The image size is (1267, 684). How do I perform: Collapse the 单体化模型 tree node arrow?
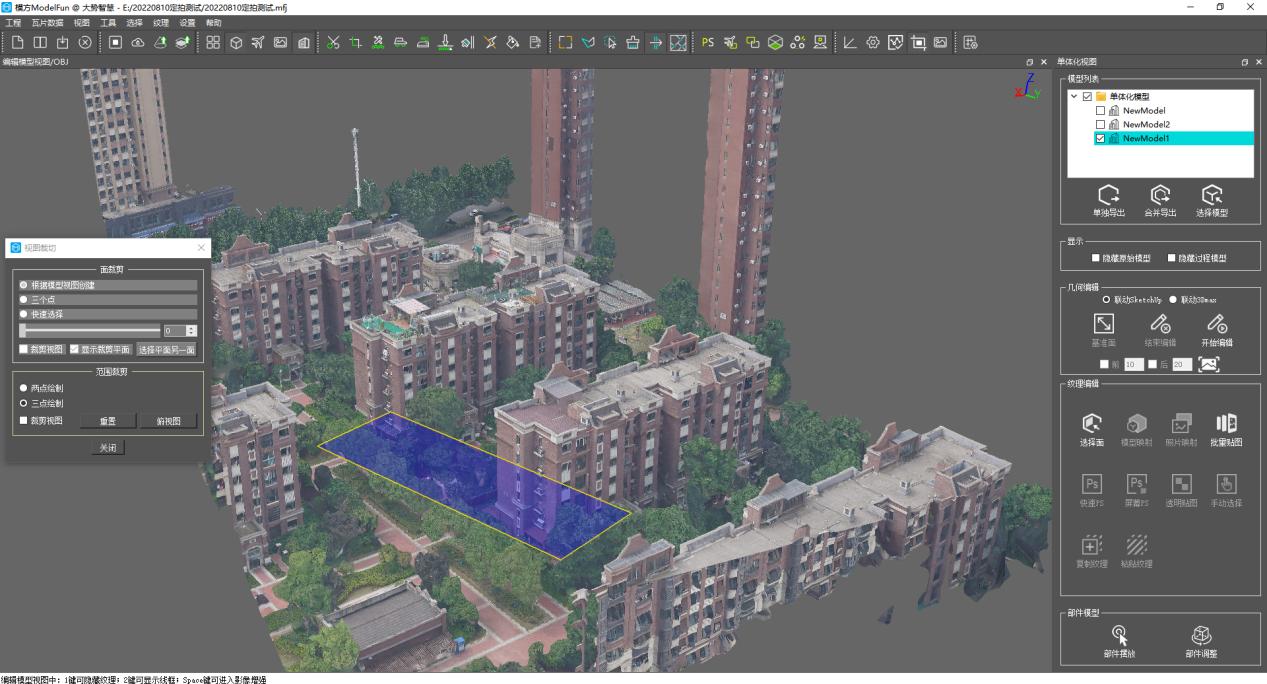1074,97
